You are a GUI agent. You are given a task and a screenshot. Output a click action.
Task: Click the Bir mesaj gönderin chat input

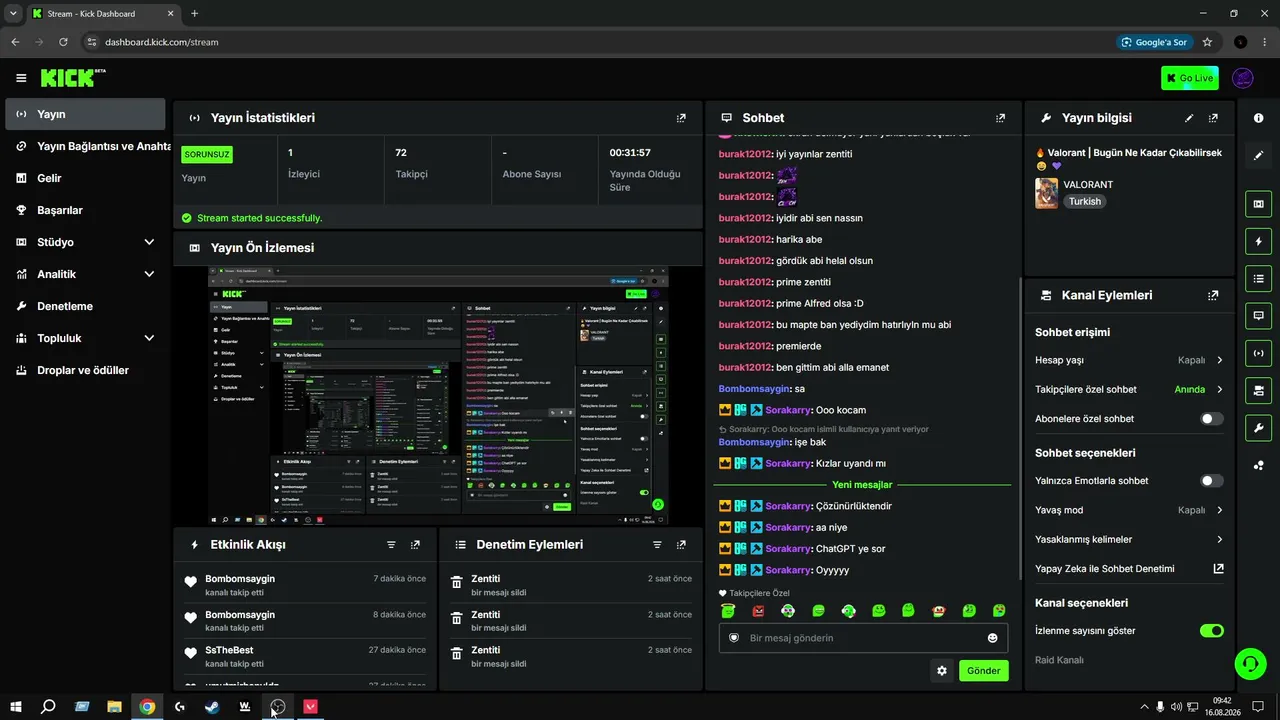[863, 638]
